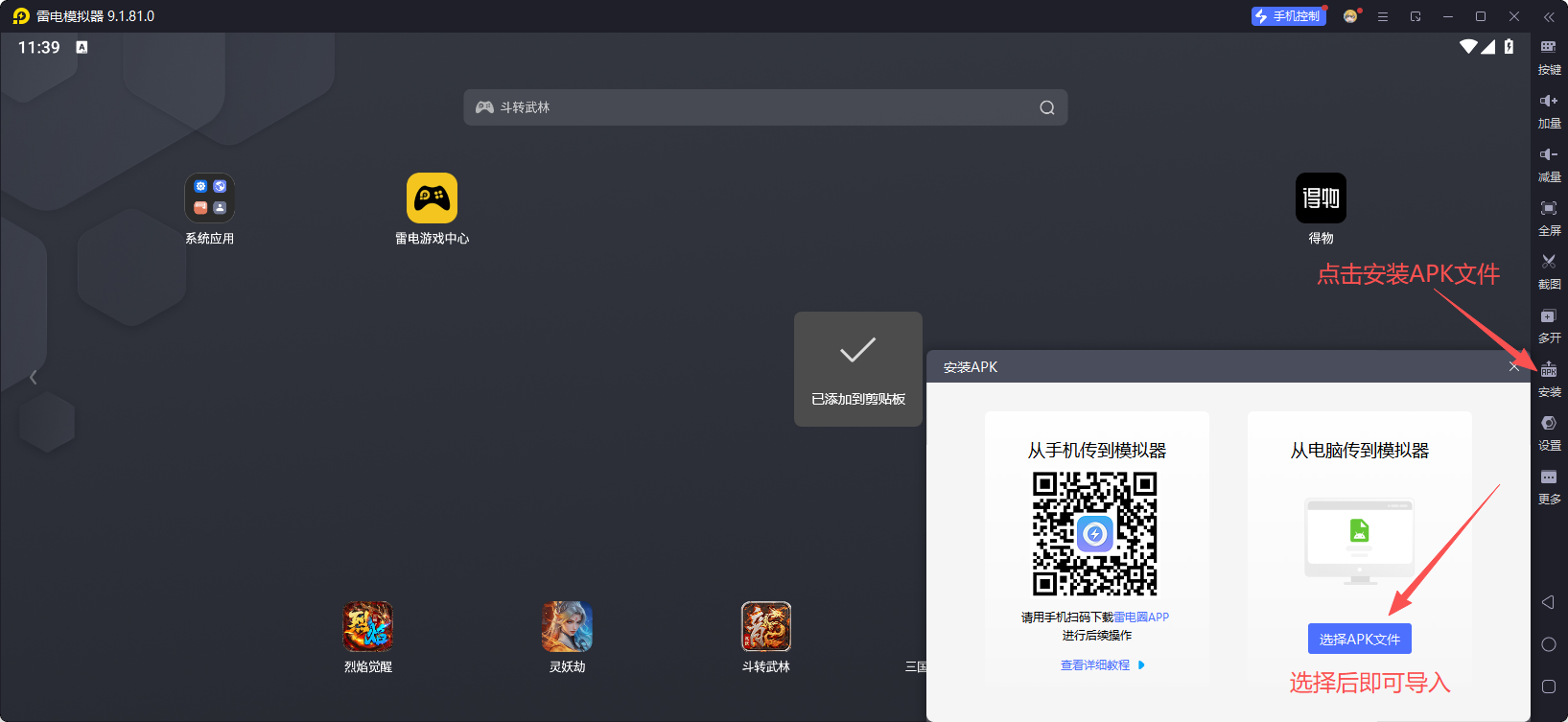Toggle the 手机控制 phone control button

point(1288,16)
